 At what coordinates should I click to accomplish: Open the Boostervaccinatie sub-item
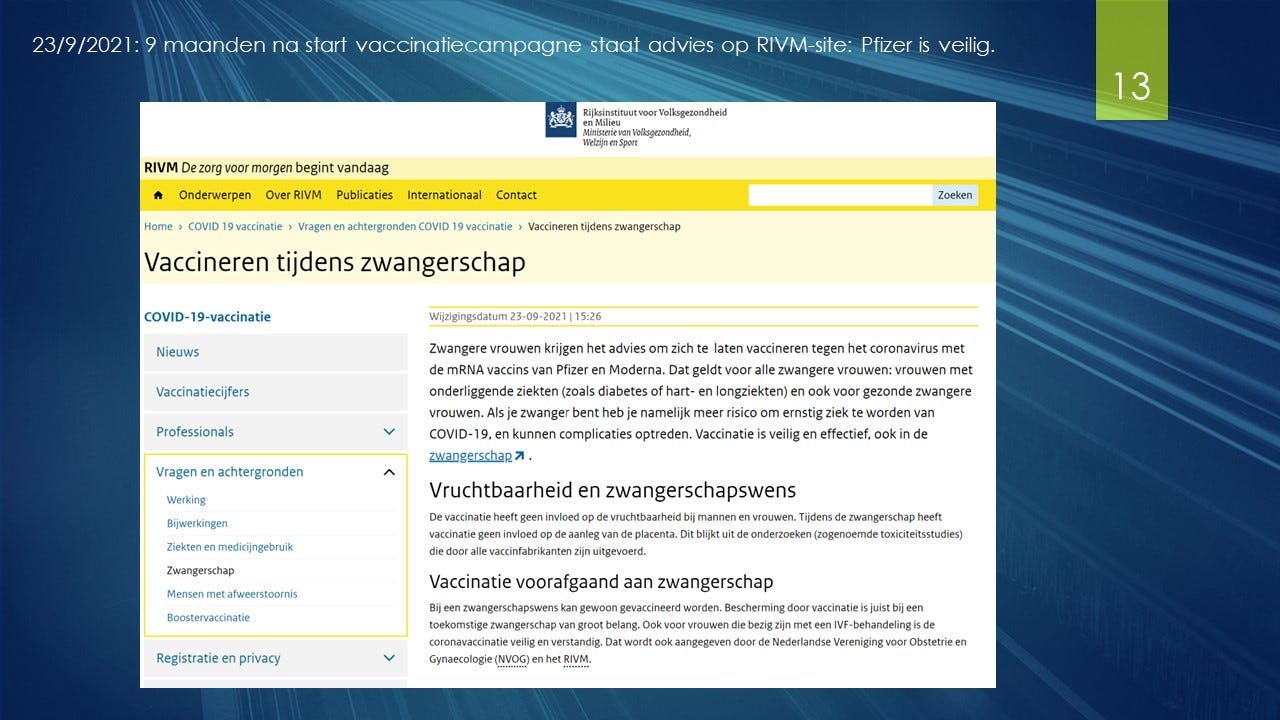208,618
